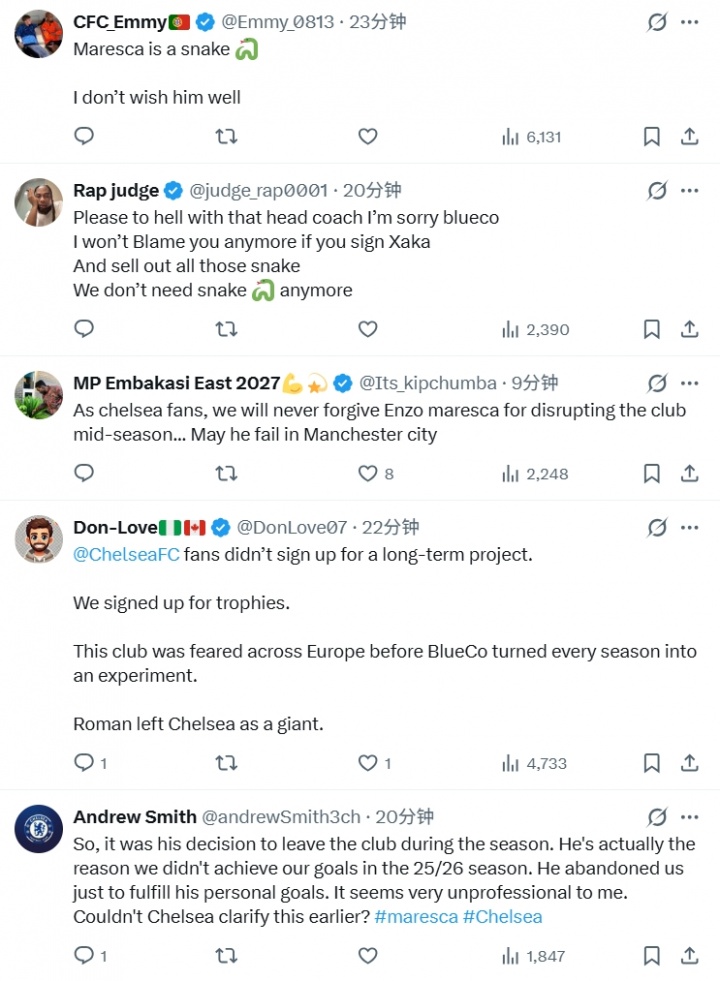Open Grok icon on CFC_Emmy's tweet

pos(657,22)
